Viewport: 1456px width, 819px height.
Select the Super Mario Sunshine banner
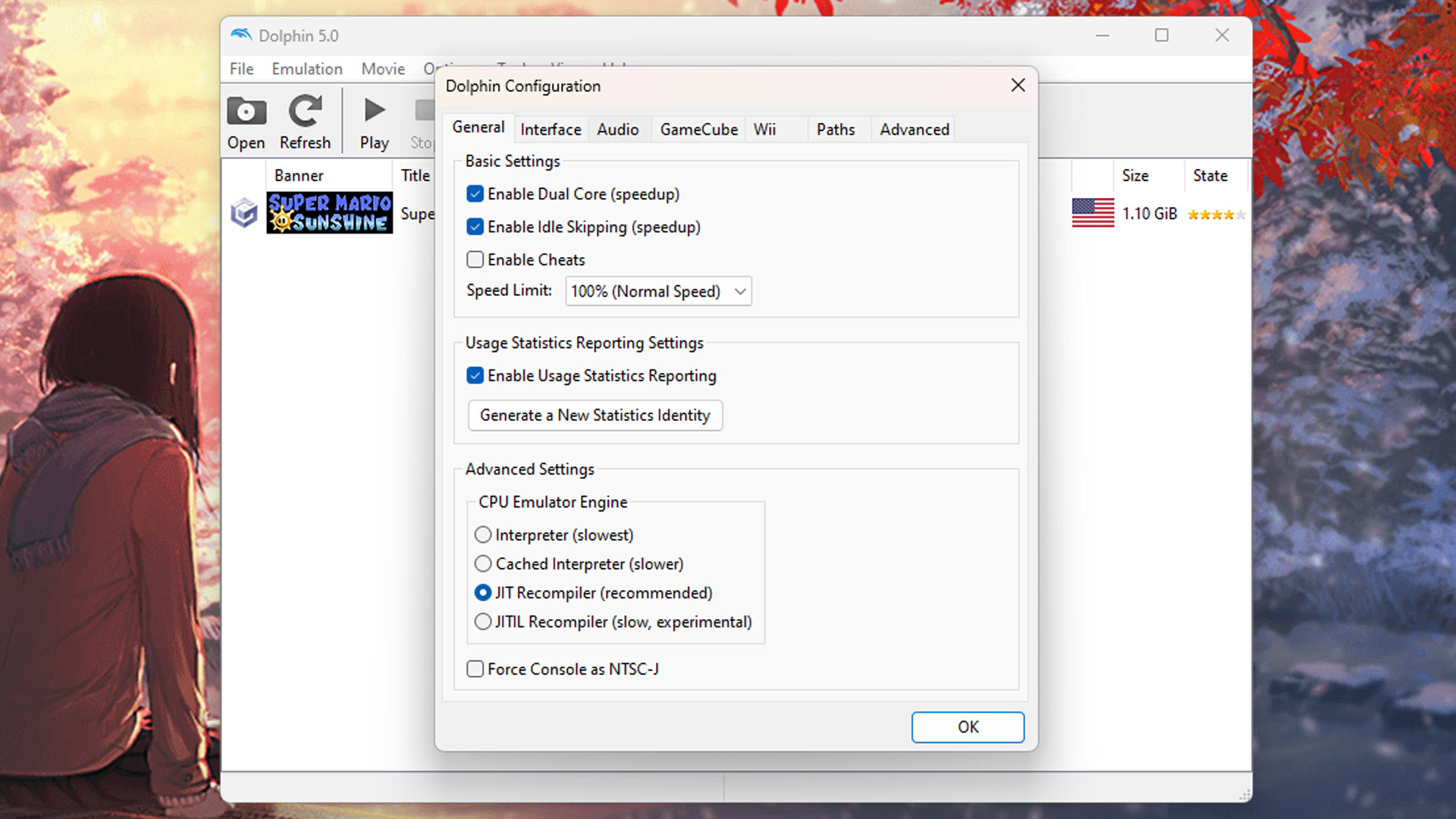329,213
